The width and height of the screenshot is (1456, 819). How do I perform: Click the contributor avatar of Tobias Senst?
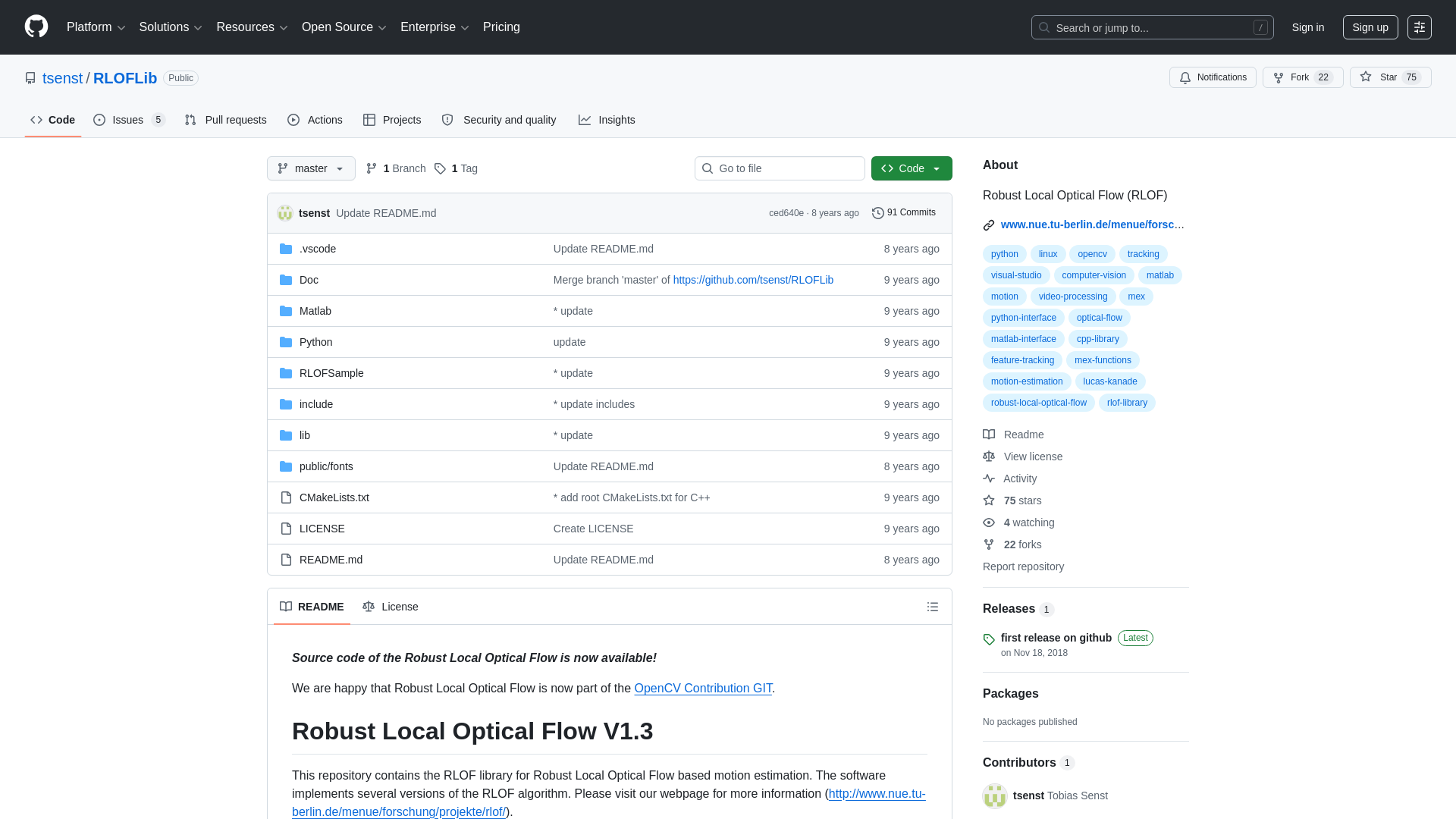point(995,795)
